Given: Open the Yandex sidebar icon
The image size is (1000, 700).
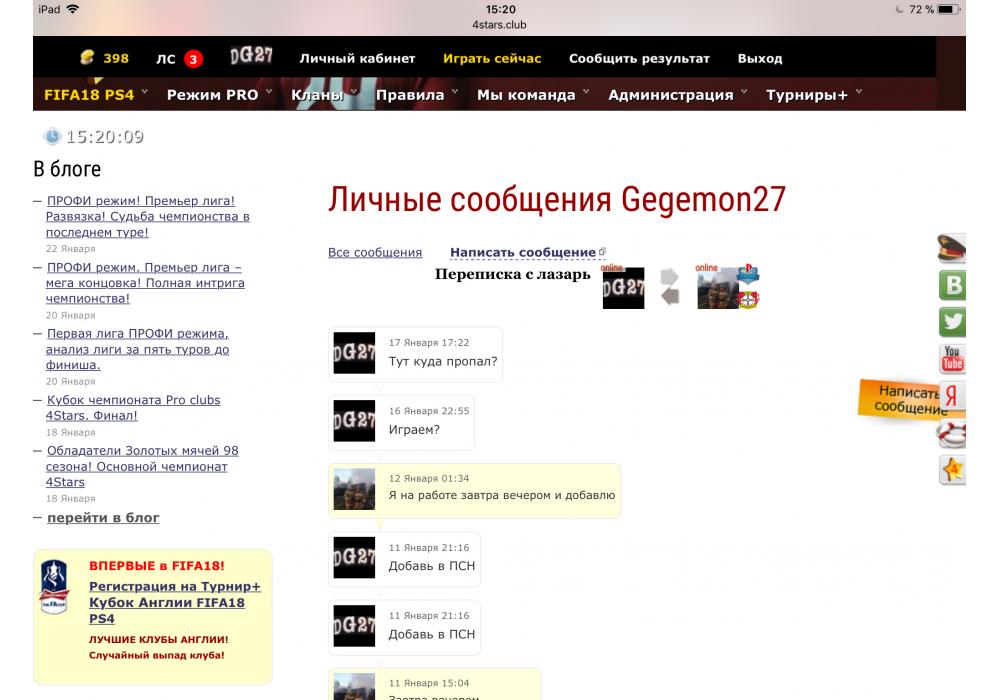Looking at the screenshot, I should (x=952, y=396).
